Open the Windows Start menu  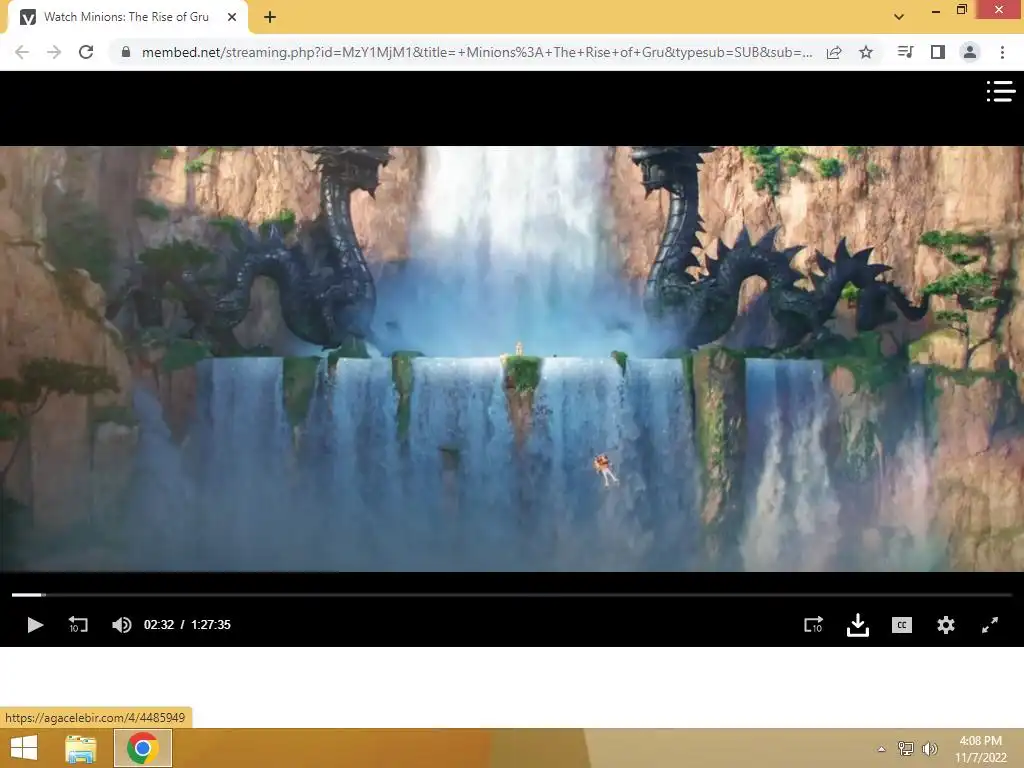click(x=24, y=748)
